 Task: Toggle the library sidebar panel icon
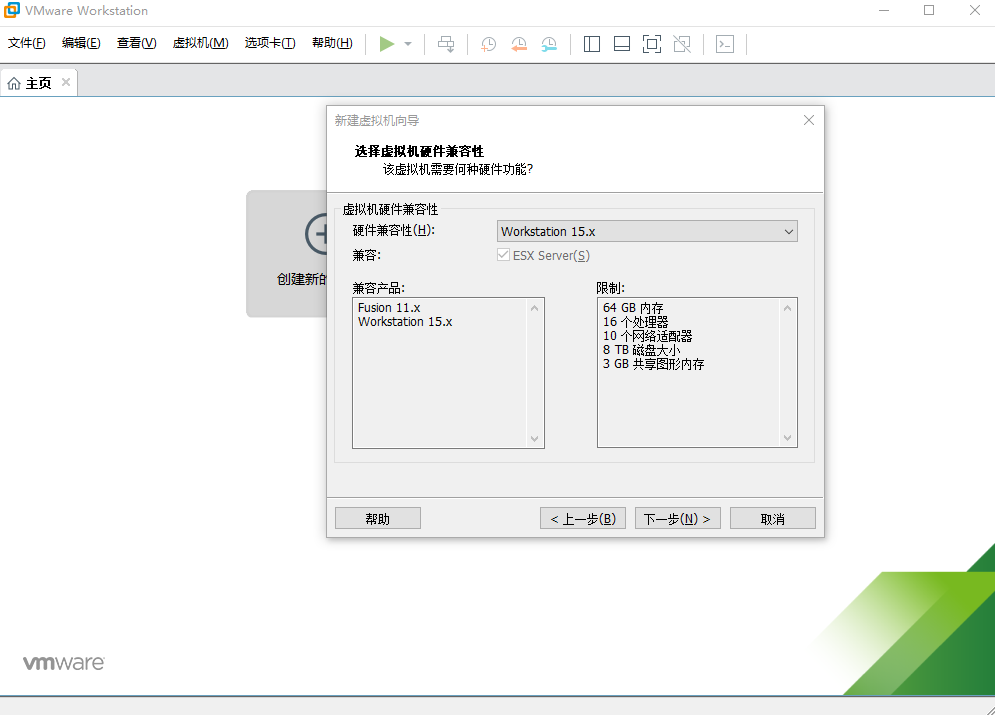coord(591,44)
